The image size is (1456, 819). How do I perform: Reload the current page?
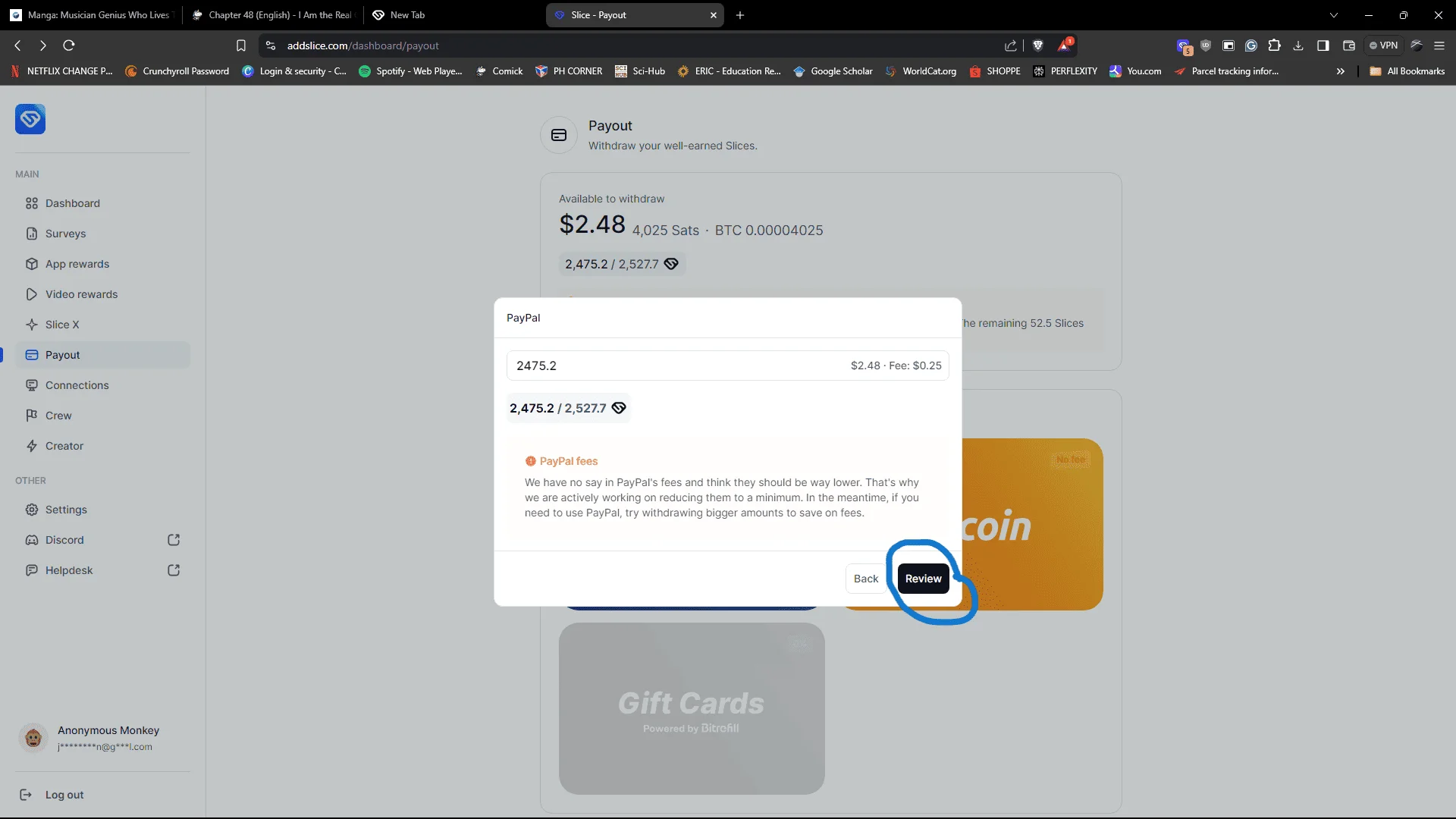tap(69, 45)
